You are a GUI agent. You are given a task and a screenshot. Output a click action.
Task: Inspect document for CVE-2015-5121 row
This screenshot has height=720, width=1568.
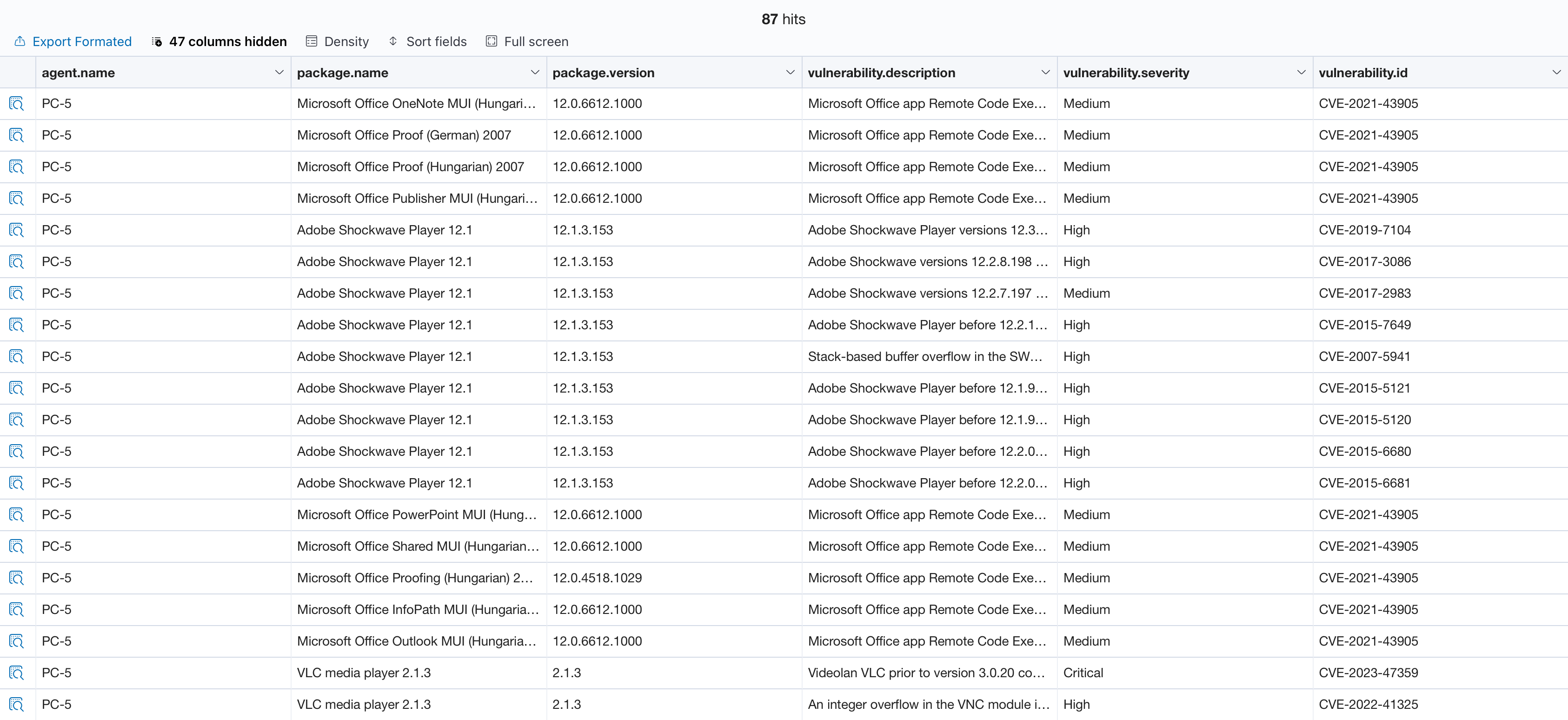[x=16, y=388]
